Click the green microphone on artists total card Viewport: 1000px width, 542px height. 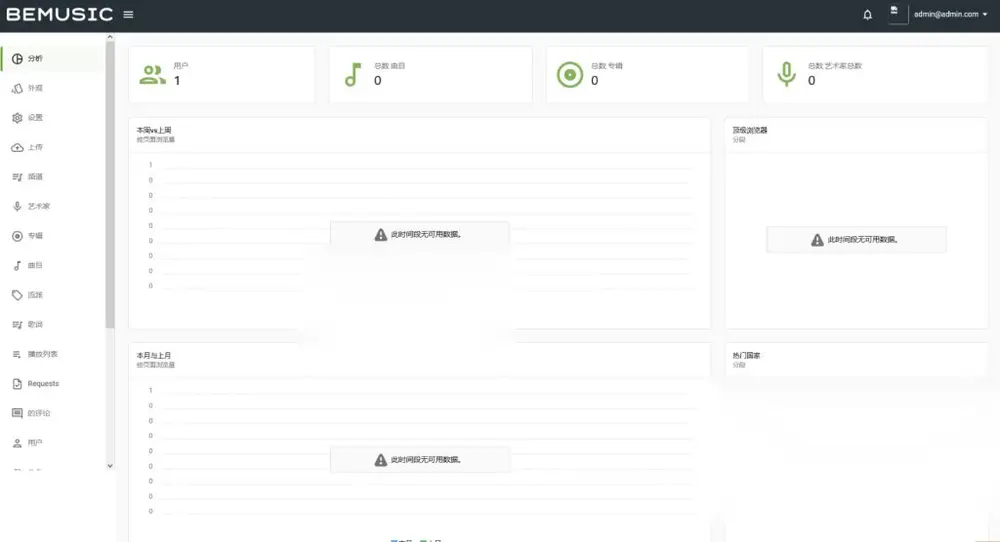pos(786,75)
